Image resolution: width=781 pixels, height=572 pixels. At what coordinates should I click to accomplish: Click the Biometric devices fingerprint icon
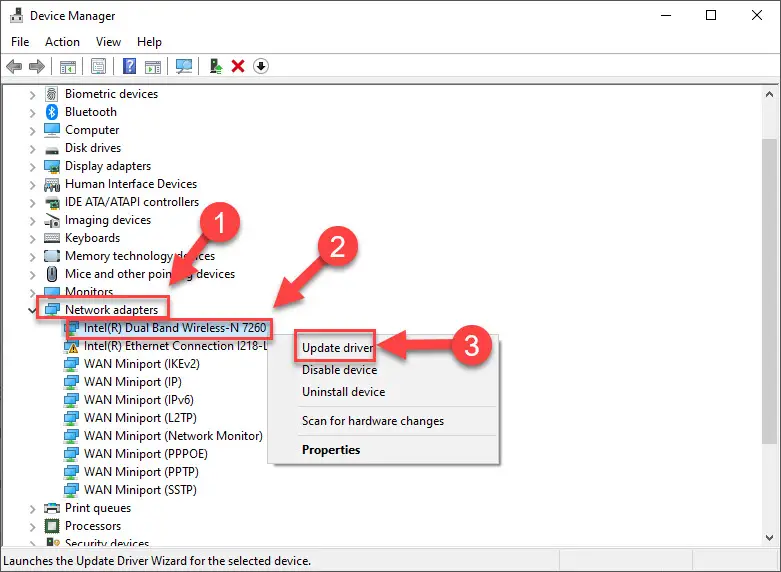[x=52, y=94]
